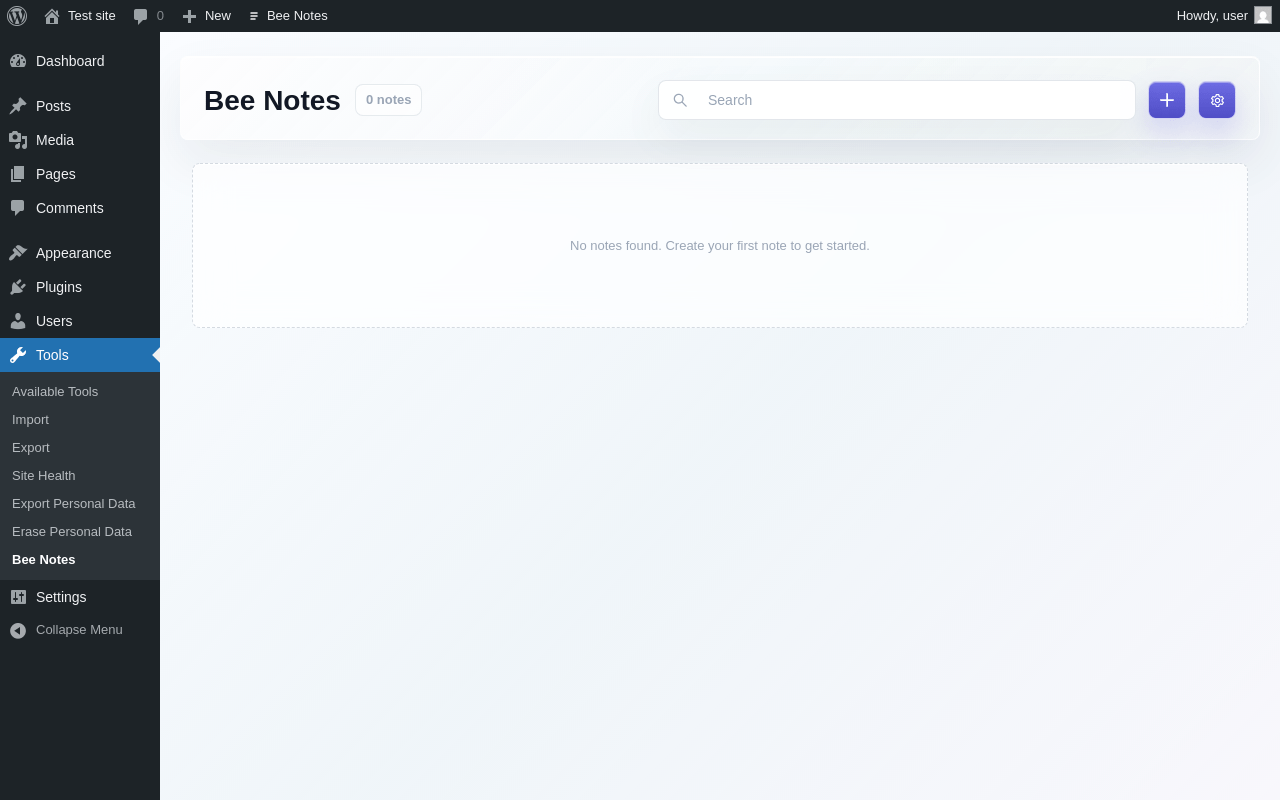
Task: Click the Posts pushpin icon
Action: pos(18,106)
